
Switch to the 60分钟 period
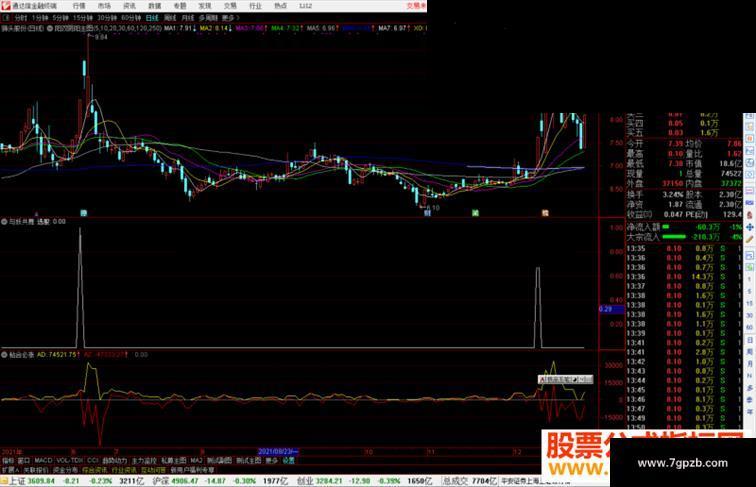point(131,18)
